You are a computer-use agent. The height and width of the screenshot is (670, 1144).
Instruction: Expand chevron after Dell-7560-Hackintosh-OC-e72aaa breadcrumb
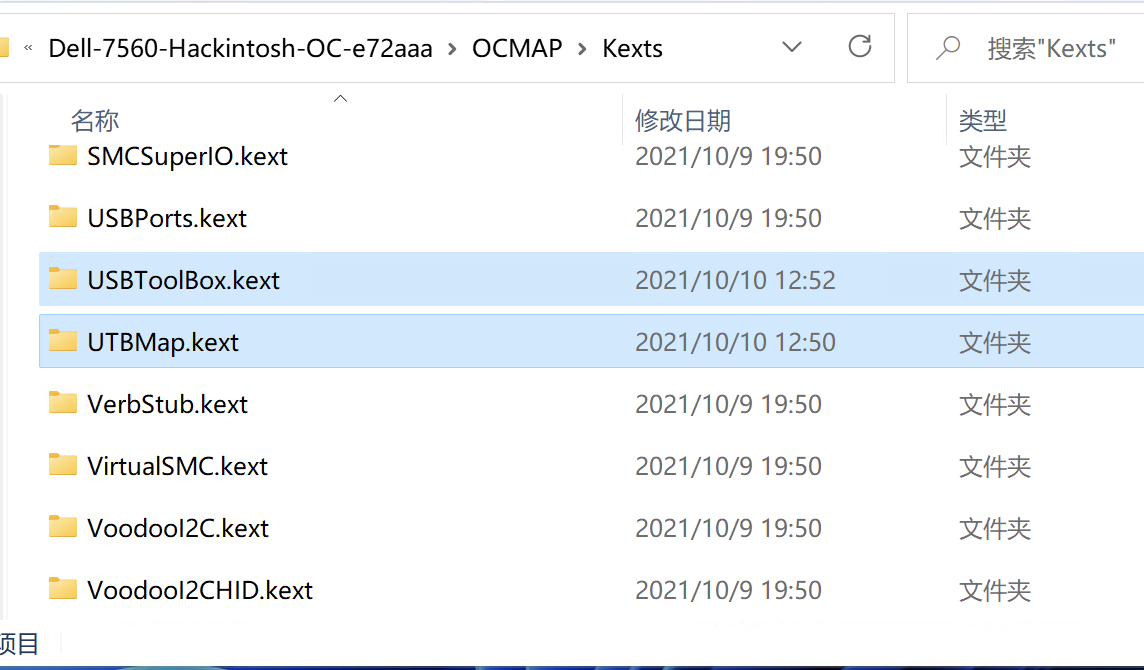(x=453, y=48)
